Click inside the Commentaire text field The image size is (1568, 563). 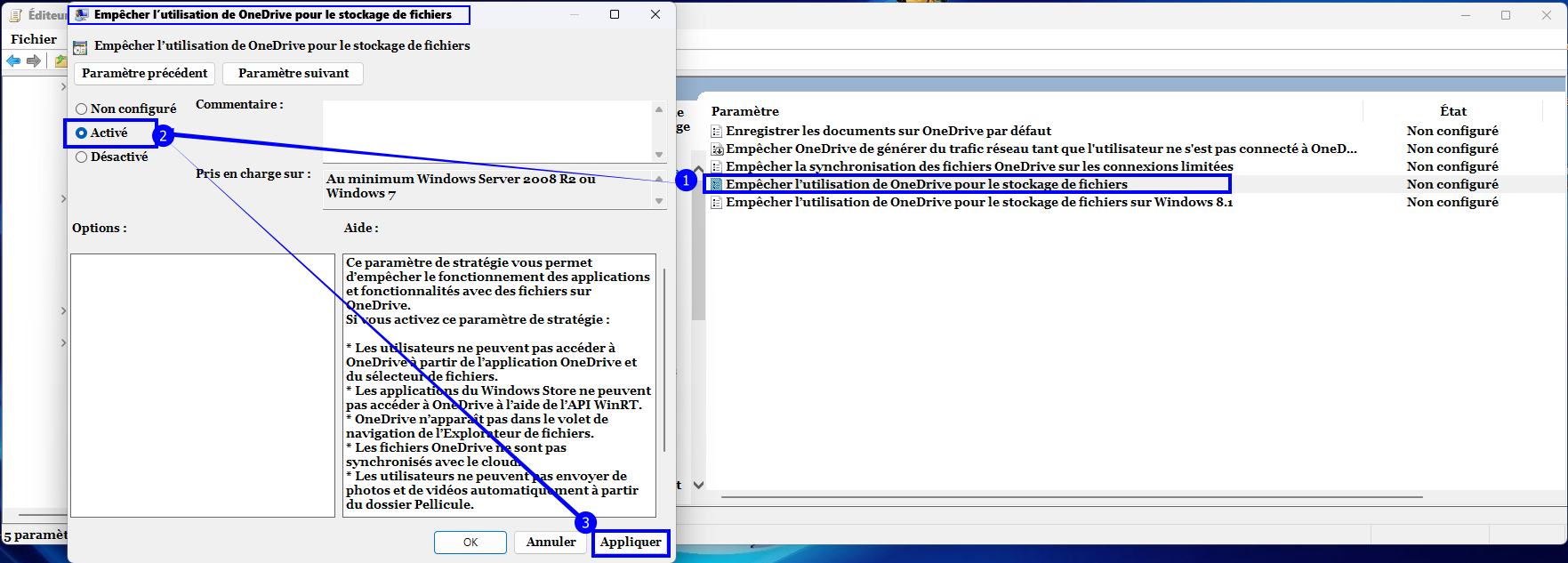coord(487,131)
